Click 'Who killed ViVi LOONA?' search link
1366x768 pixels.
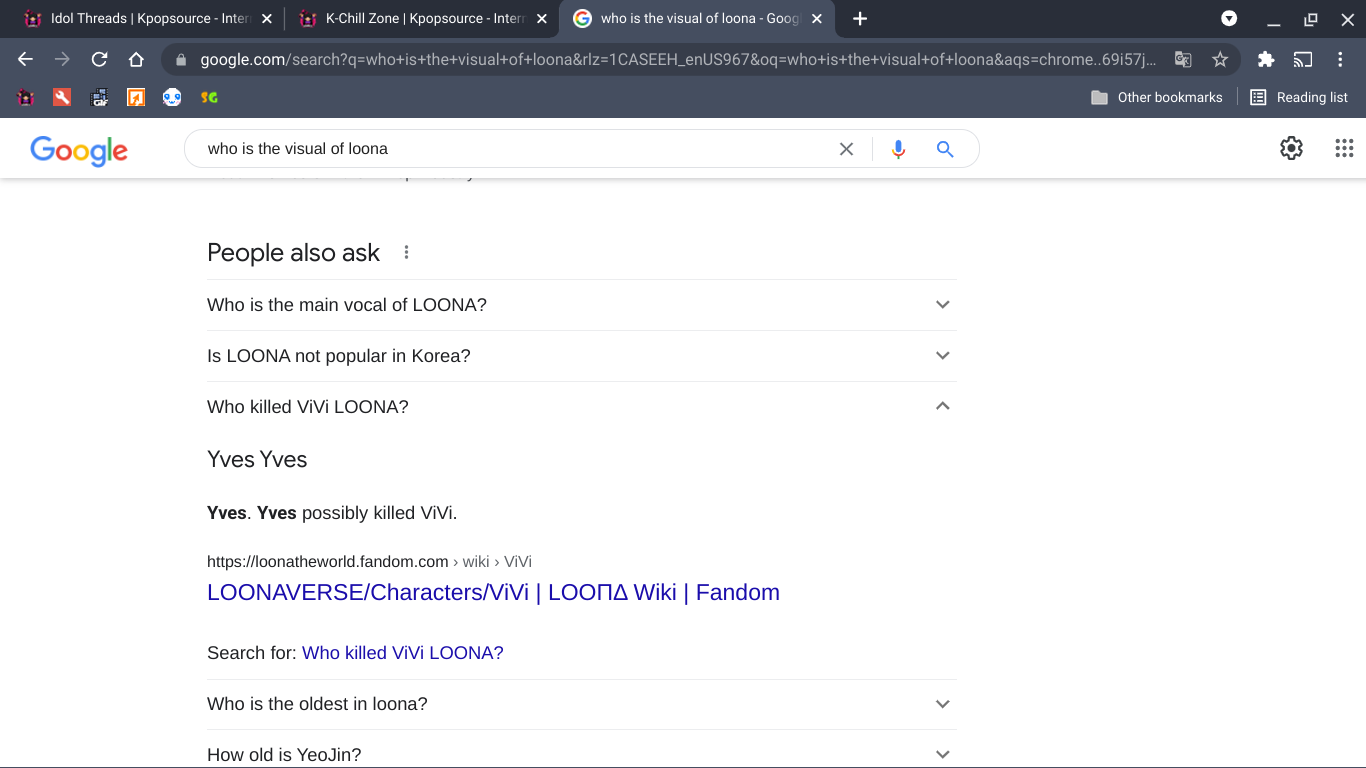pos(402,653)
